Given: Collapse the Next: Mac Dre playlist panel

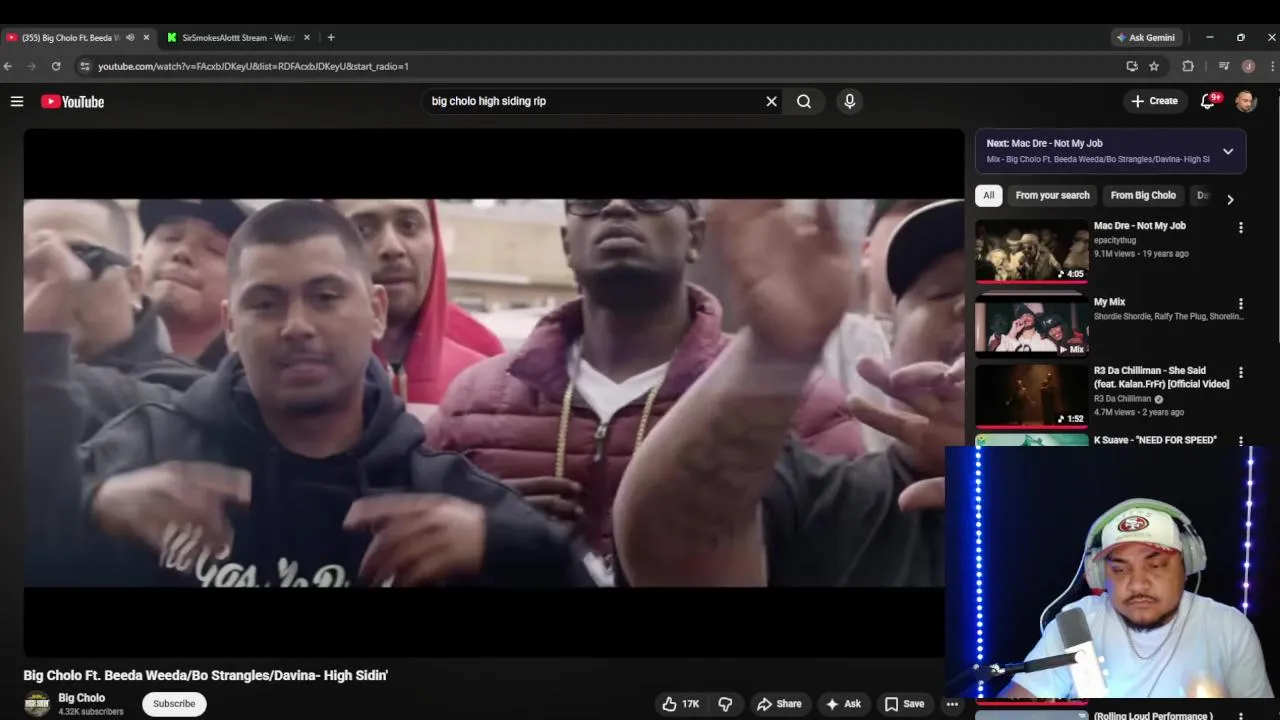Looking at the screenshot, I should click(1228, 152).
